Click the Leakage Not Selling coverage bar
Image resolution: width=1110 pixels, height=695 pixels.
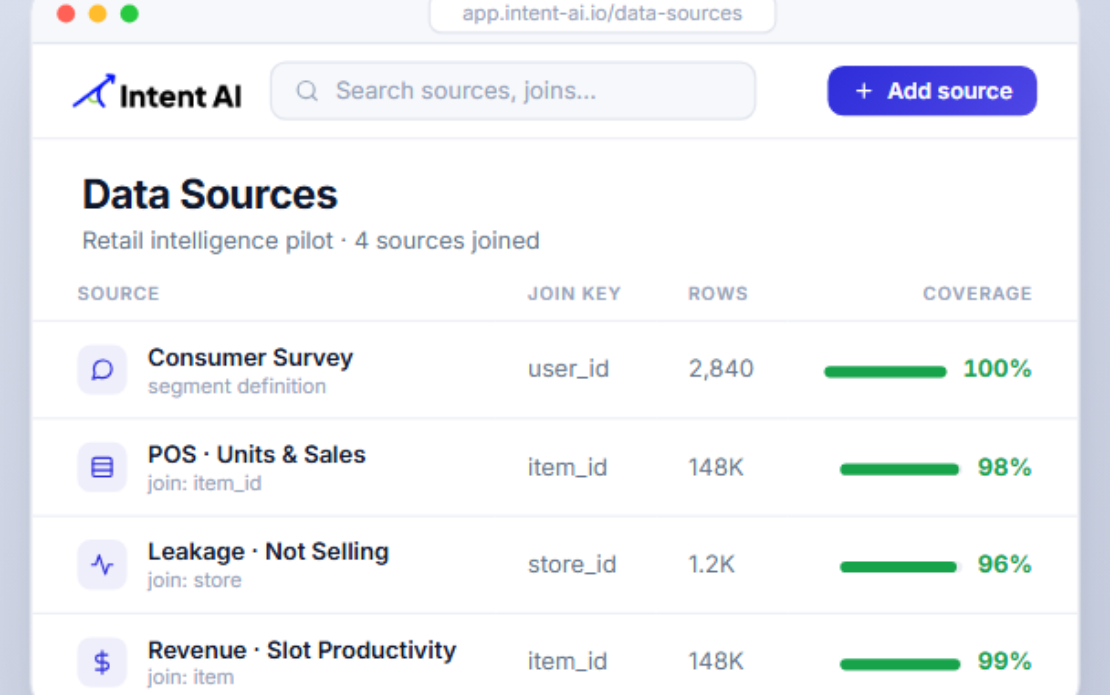coord(900,567)
